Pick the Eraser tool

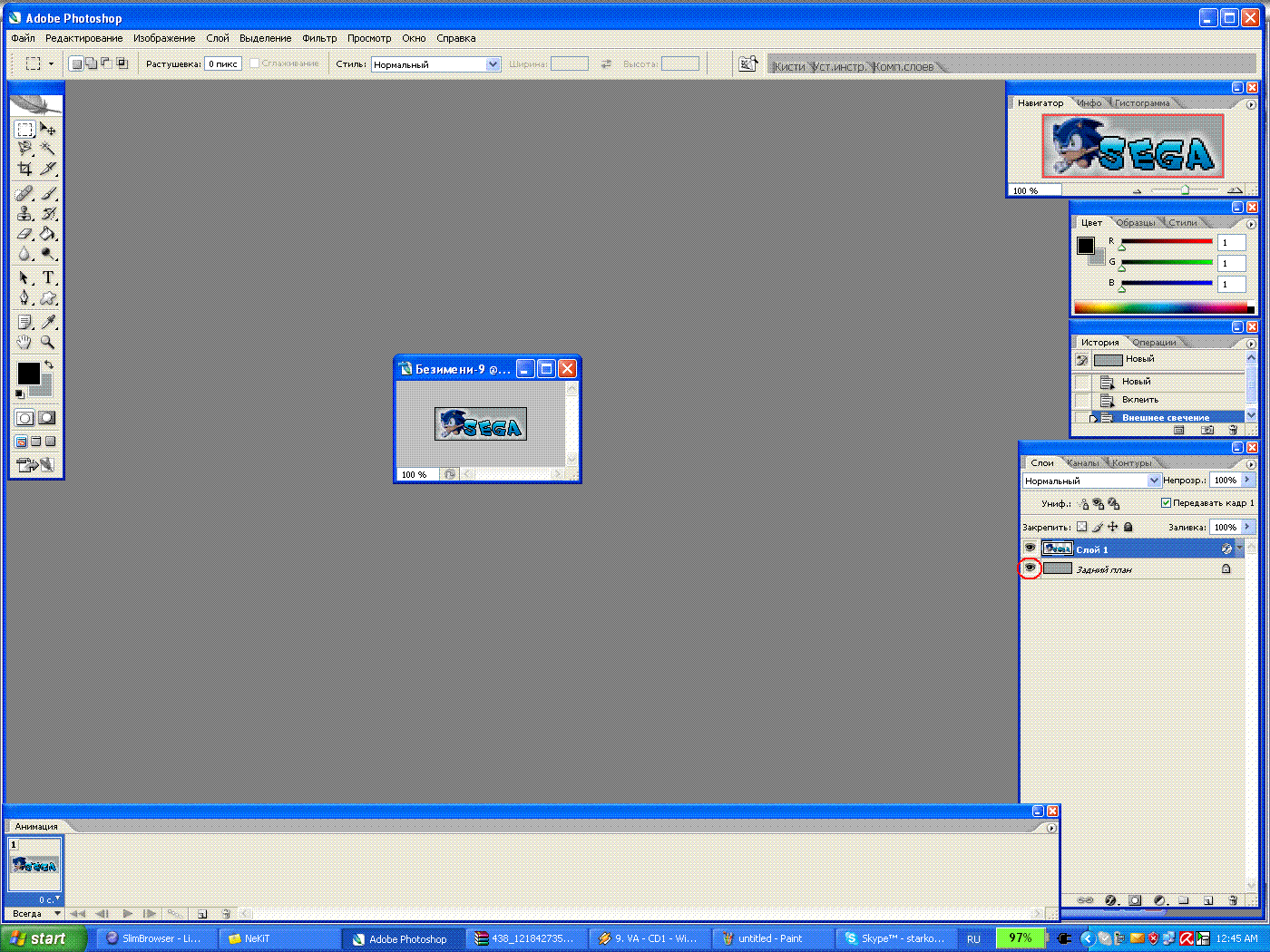click(x=24, y=234)
